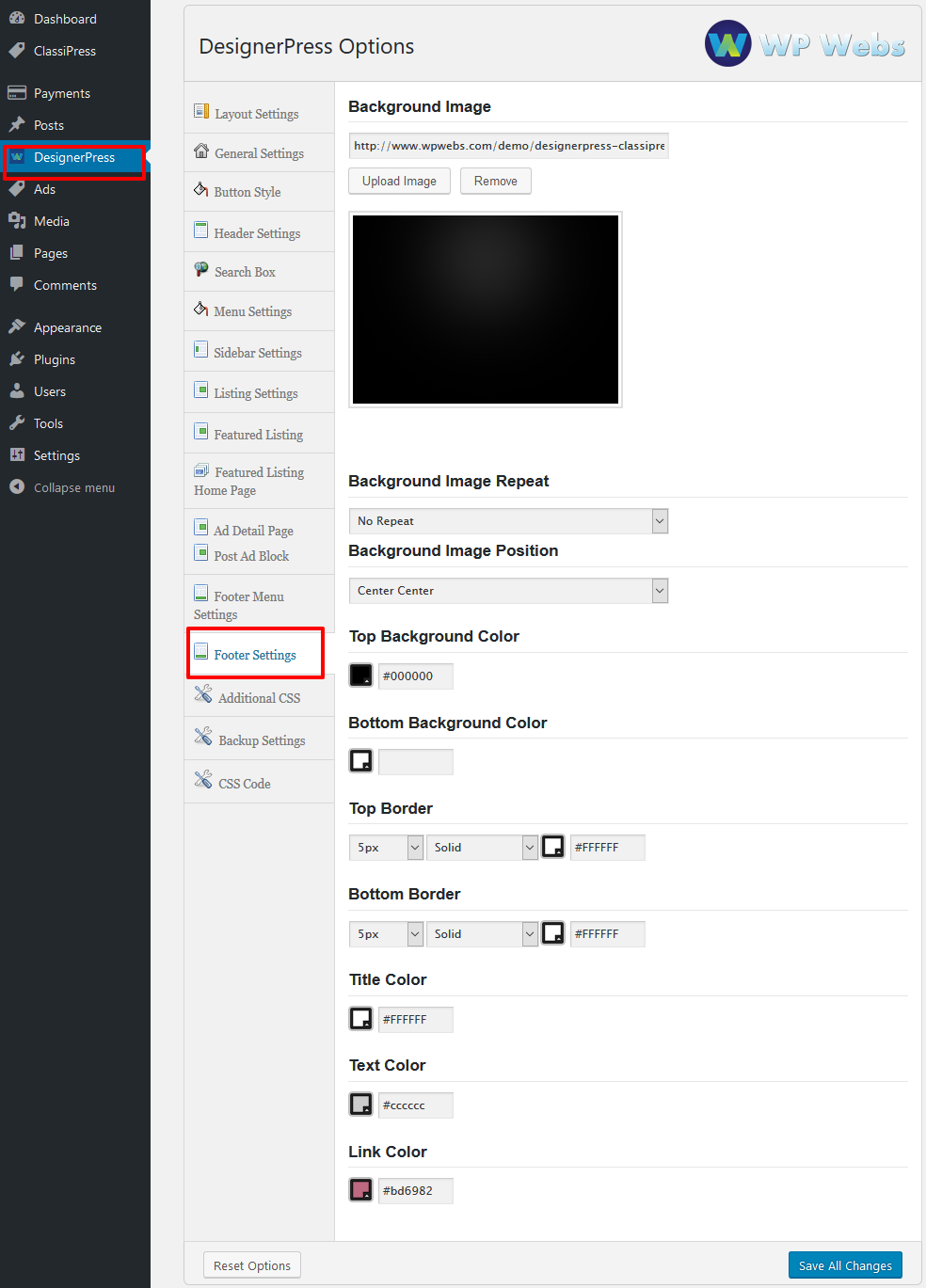Click the Layout Settings icon
Screen dimensions: 926x1288
pos(201,112)
